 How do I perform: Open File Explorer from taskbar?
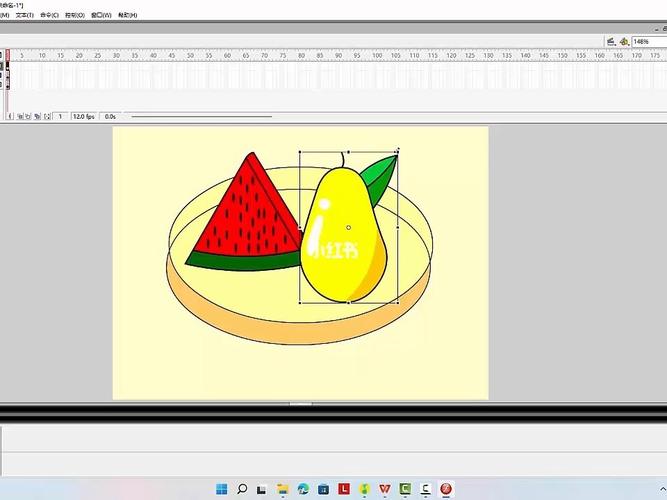282,489
